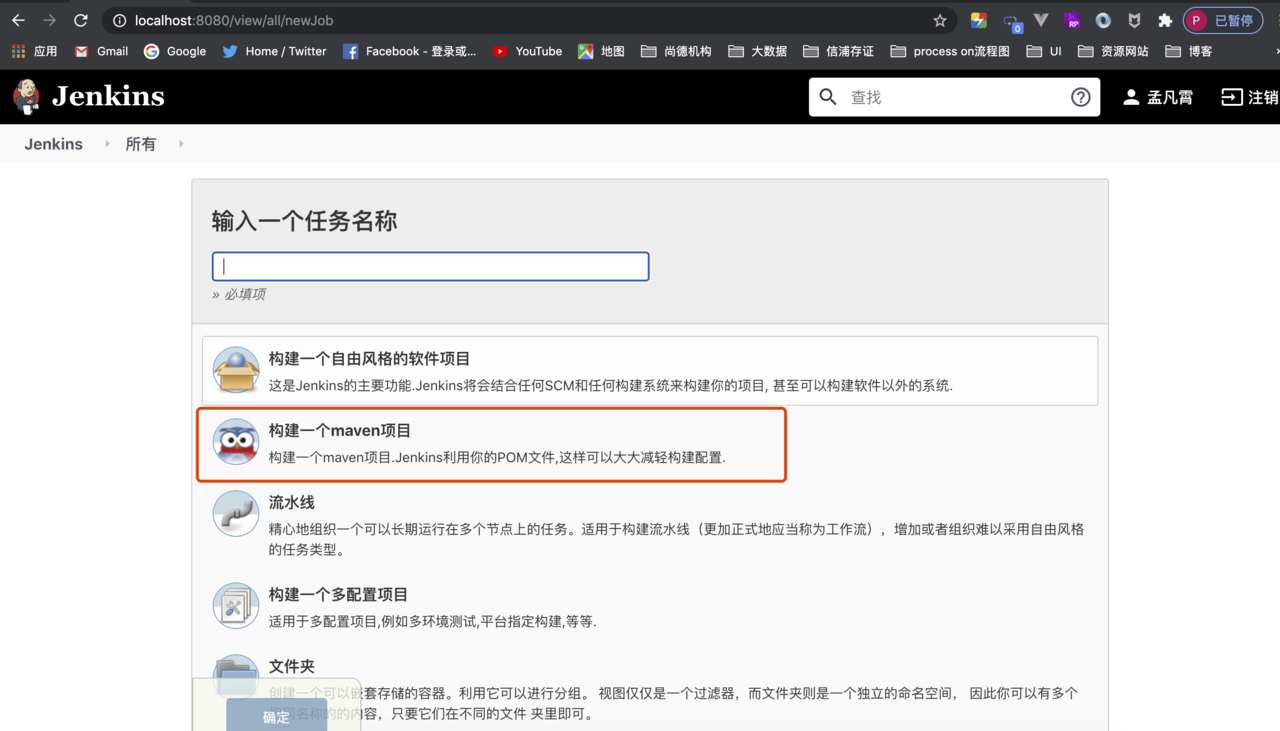1280x731 pixels.
Task: Open the 尚德机构 bookmarks folder
Action: [676, 51]
